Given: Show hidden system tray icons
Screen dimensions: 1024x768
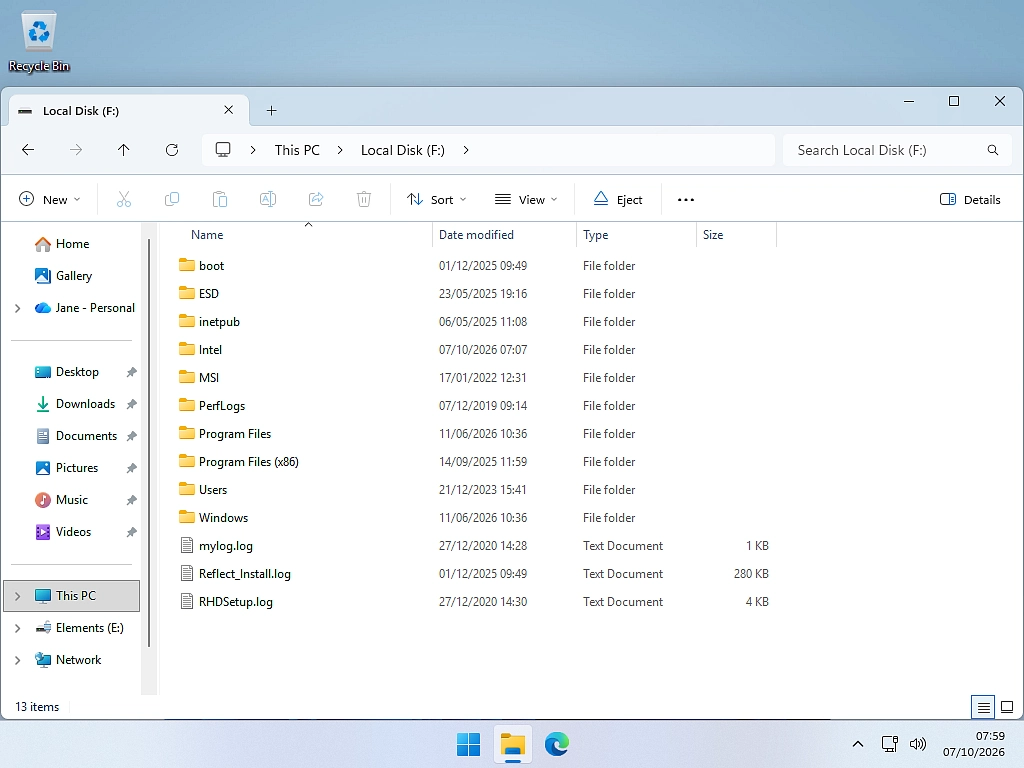Looking at the screenshot, I should (858, 744).
